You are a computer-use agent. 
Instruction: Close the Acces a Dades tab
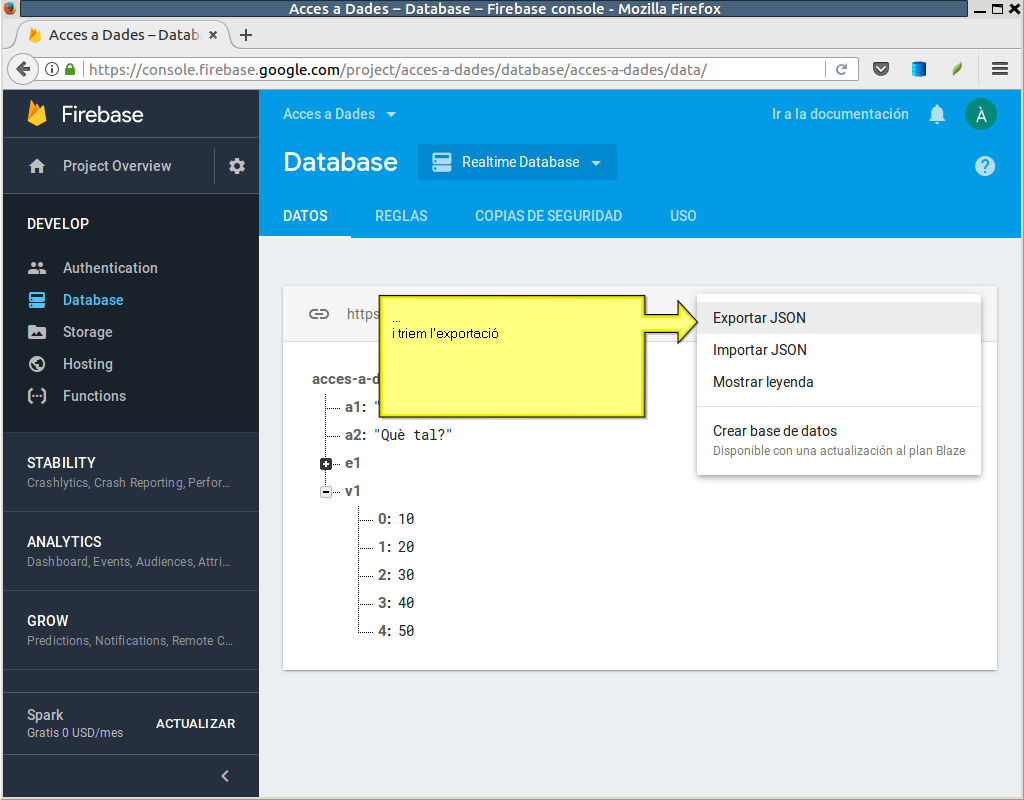point(213,35)
